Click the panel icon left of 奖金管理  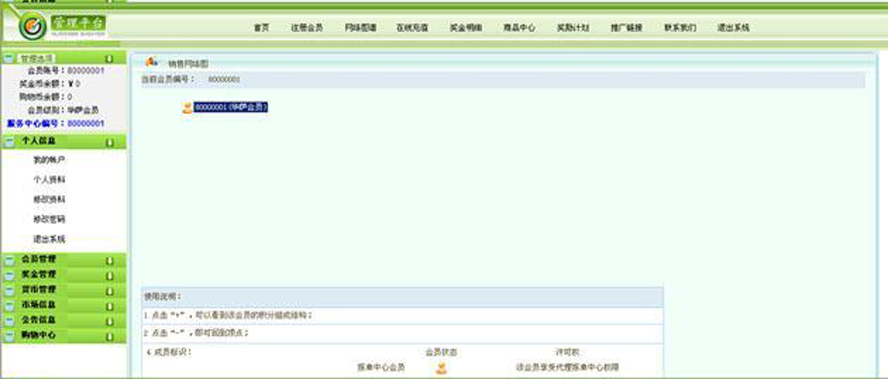(9, 275)
